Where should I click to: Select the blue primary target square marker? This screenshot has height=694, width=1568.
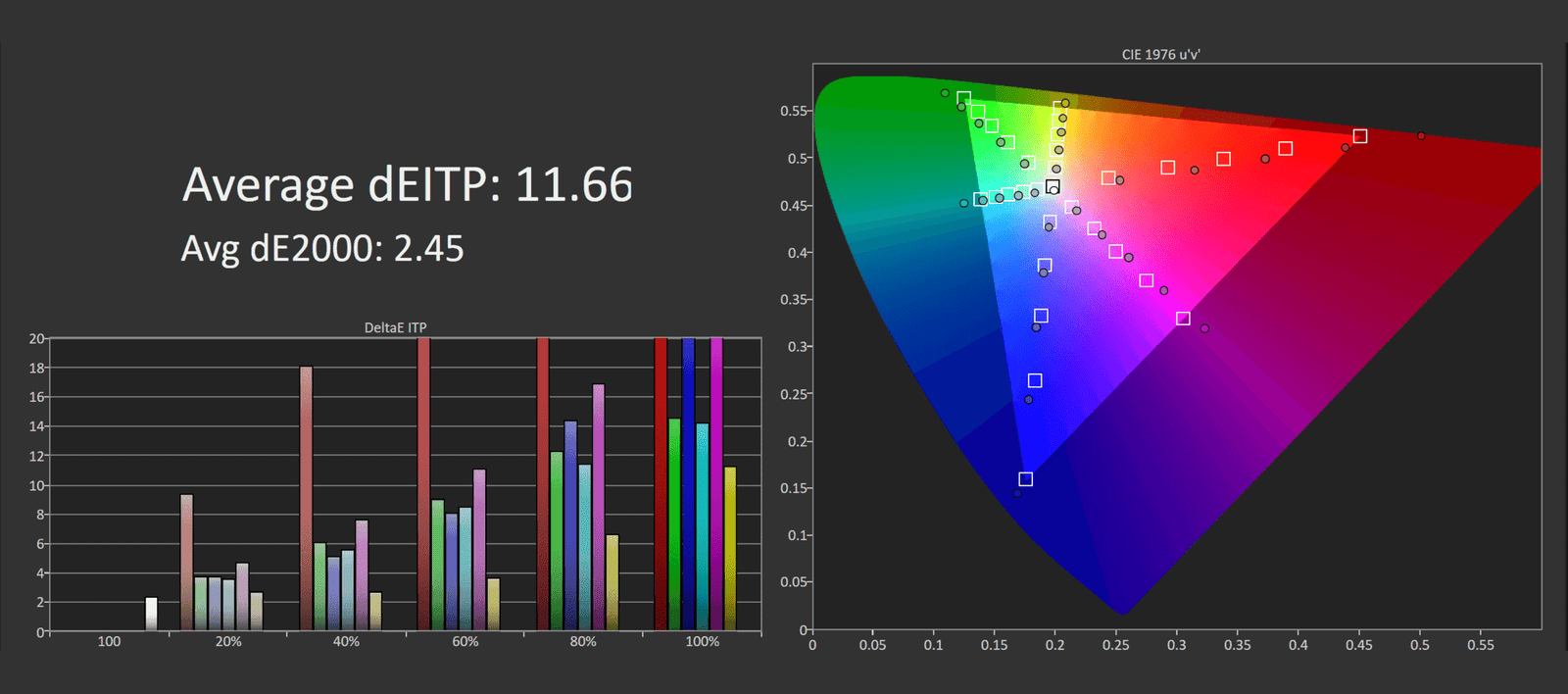point(1025,479)
